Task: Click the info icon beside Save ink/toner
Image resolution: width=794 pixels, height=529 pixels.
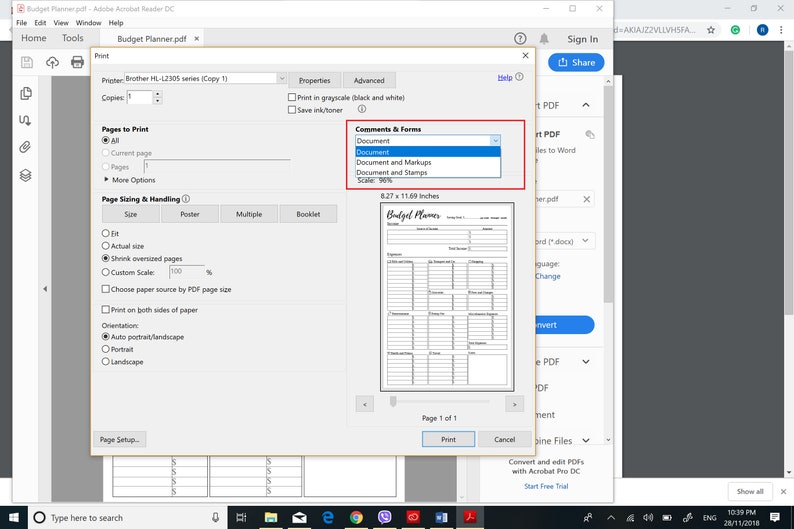Action: 362,109
